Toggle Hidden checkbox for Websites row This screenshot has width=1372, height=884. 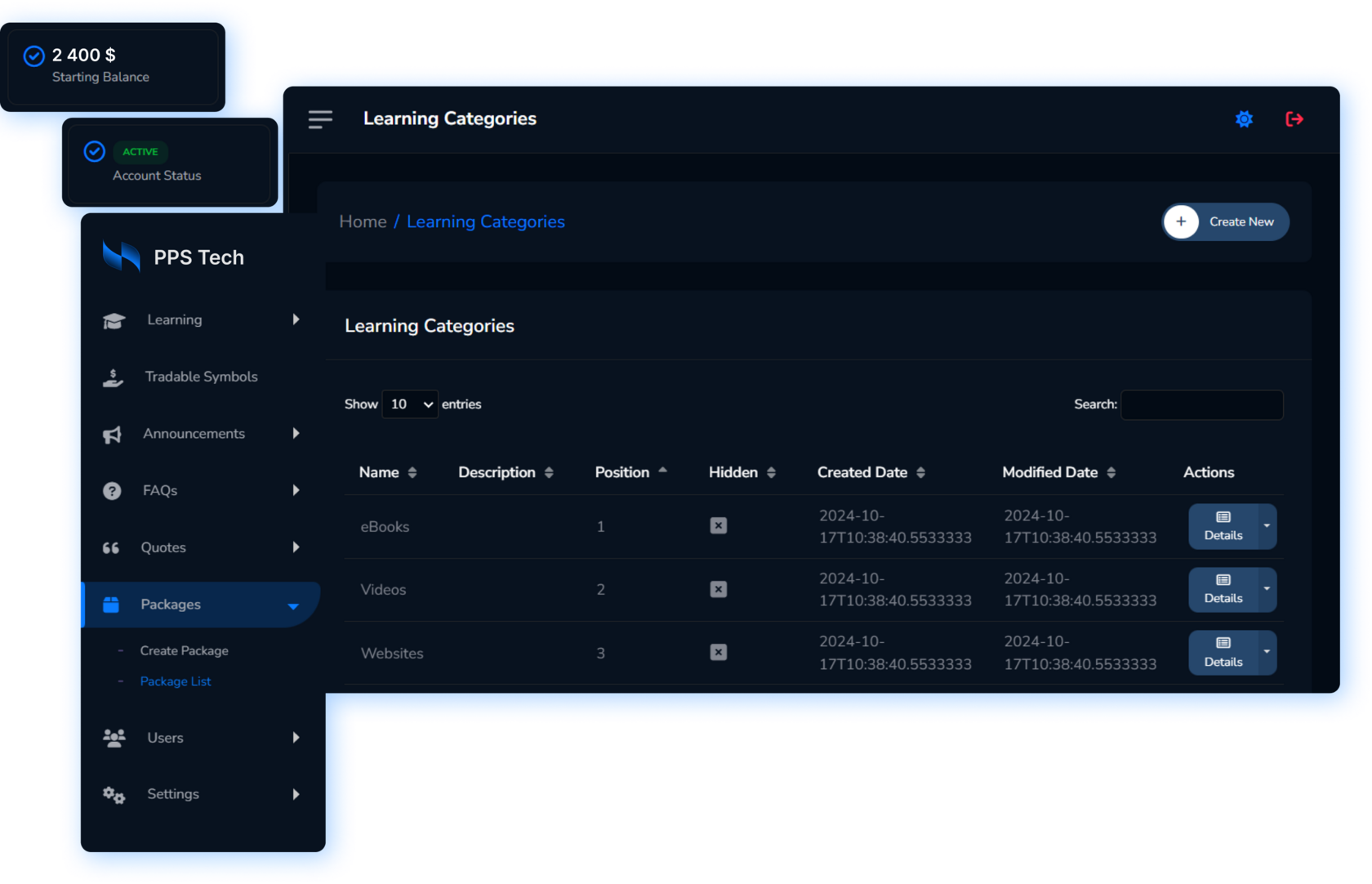coord(718,652)
